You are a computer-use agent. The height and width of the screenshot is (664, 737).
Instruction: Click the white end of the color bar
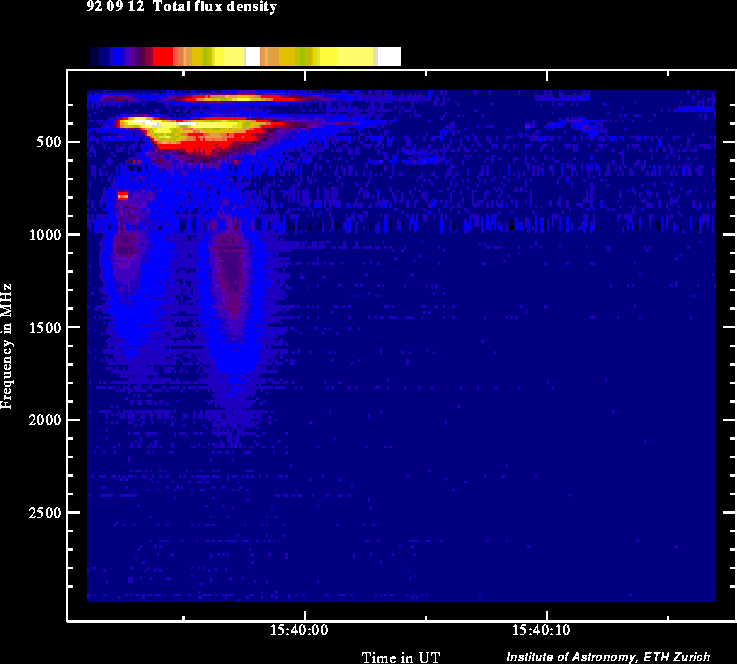coord(389,56)
